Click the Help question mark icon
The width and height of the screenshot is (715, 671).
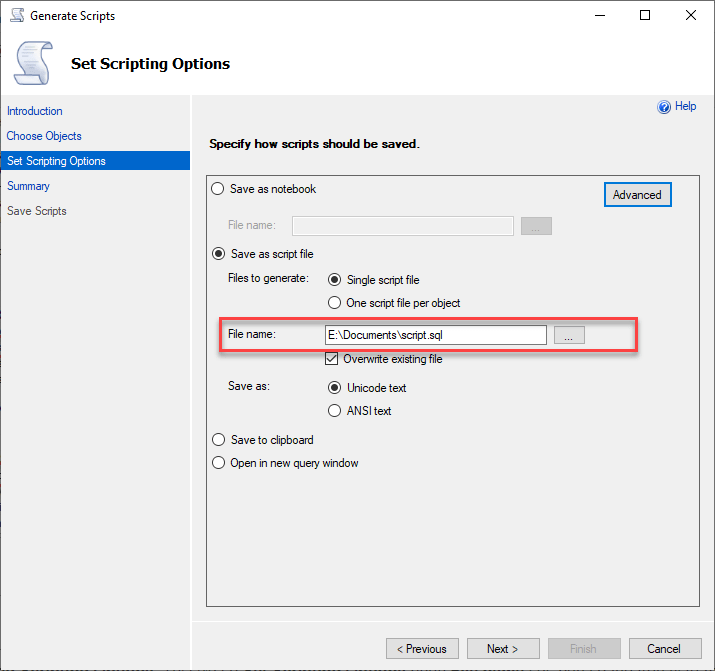[x=663, y=107]
